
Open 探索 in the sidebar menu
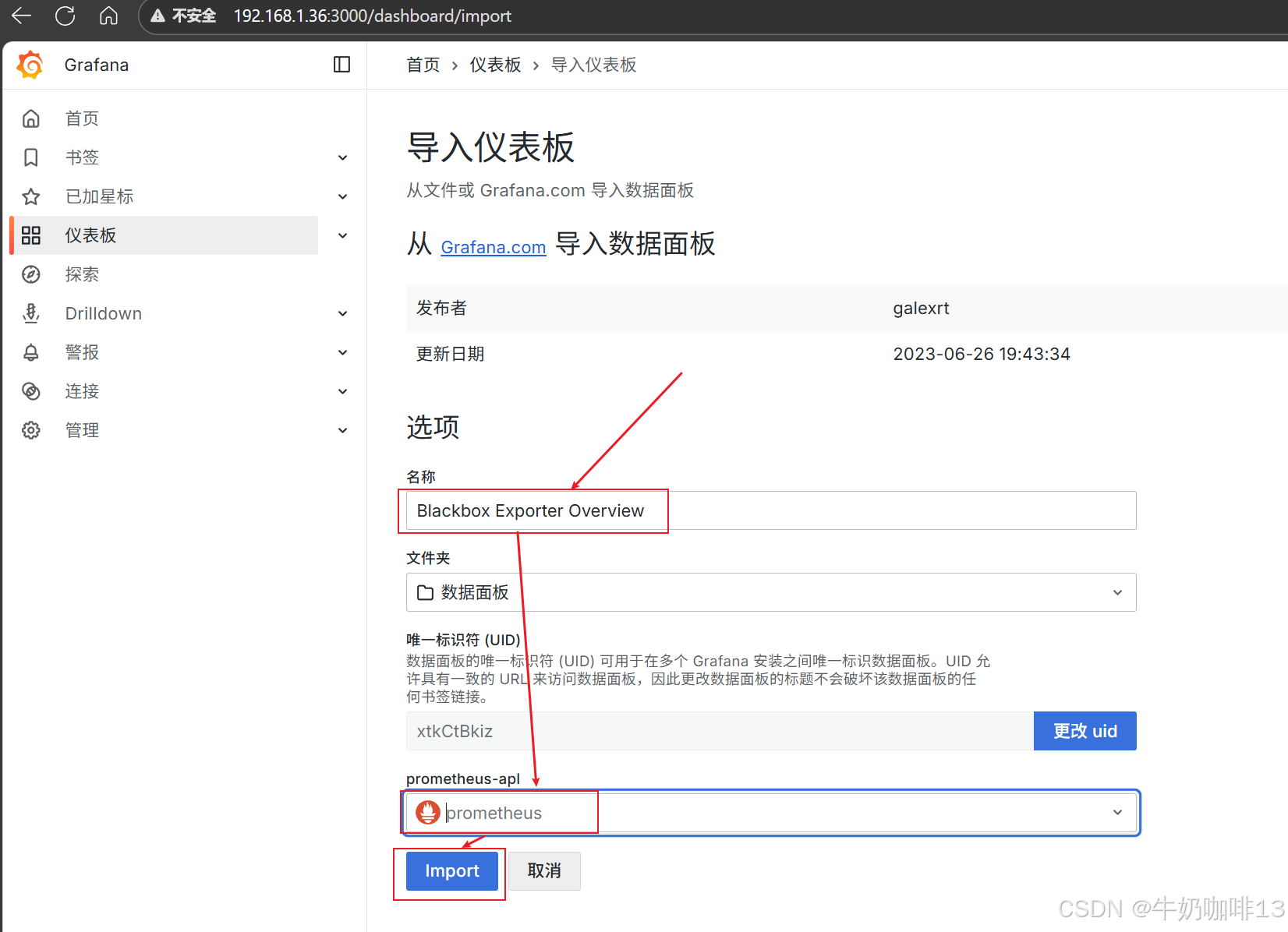click(82, 274)
